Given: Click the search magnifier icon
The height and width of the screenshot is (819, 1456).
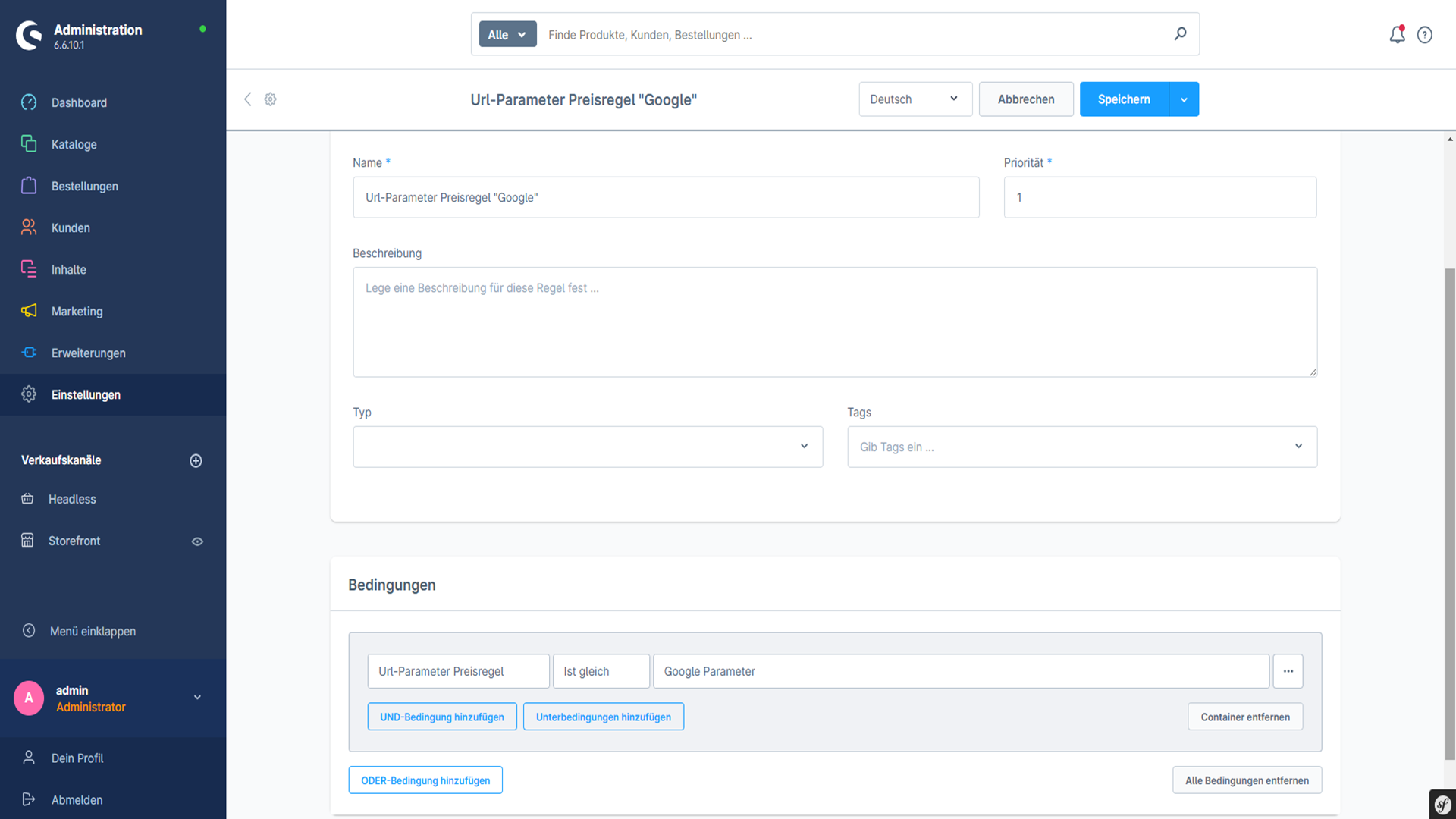Looking at the screenshot, I should 1180,34.
